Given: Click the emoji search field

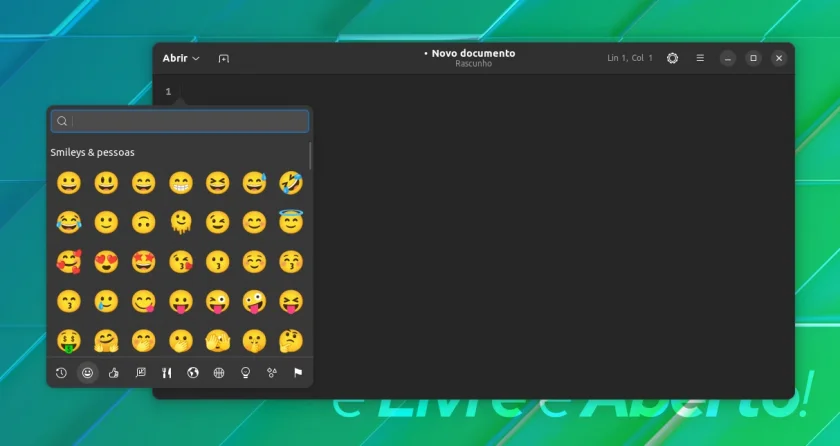Looking at the screenshot, I should click(x=180, y=121).
